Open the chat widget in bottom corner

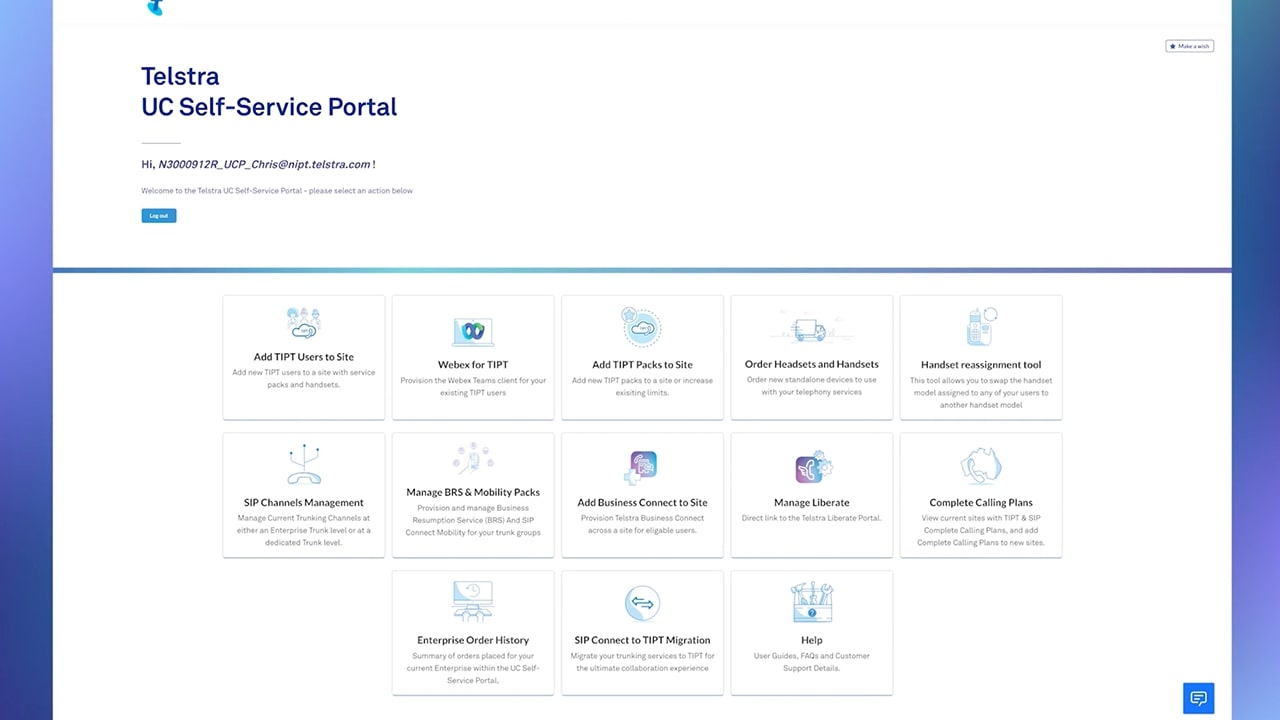(x=1198, y=698)
